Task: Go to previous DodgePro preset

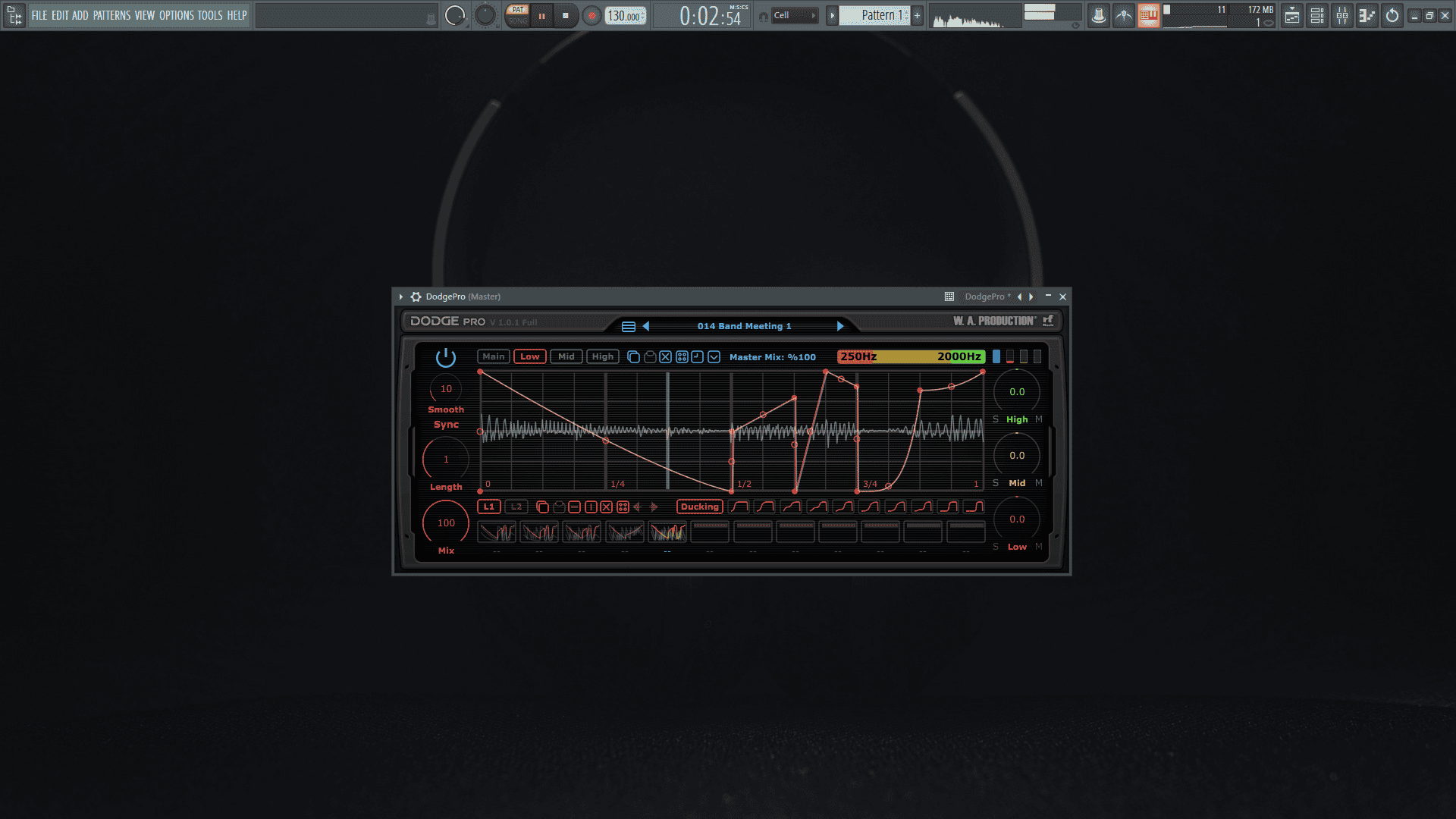Action: coord(646,326)
